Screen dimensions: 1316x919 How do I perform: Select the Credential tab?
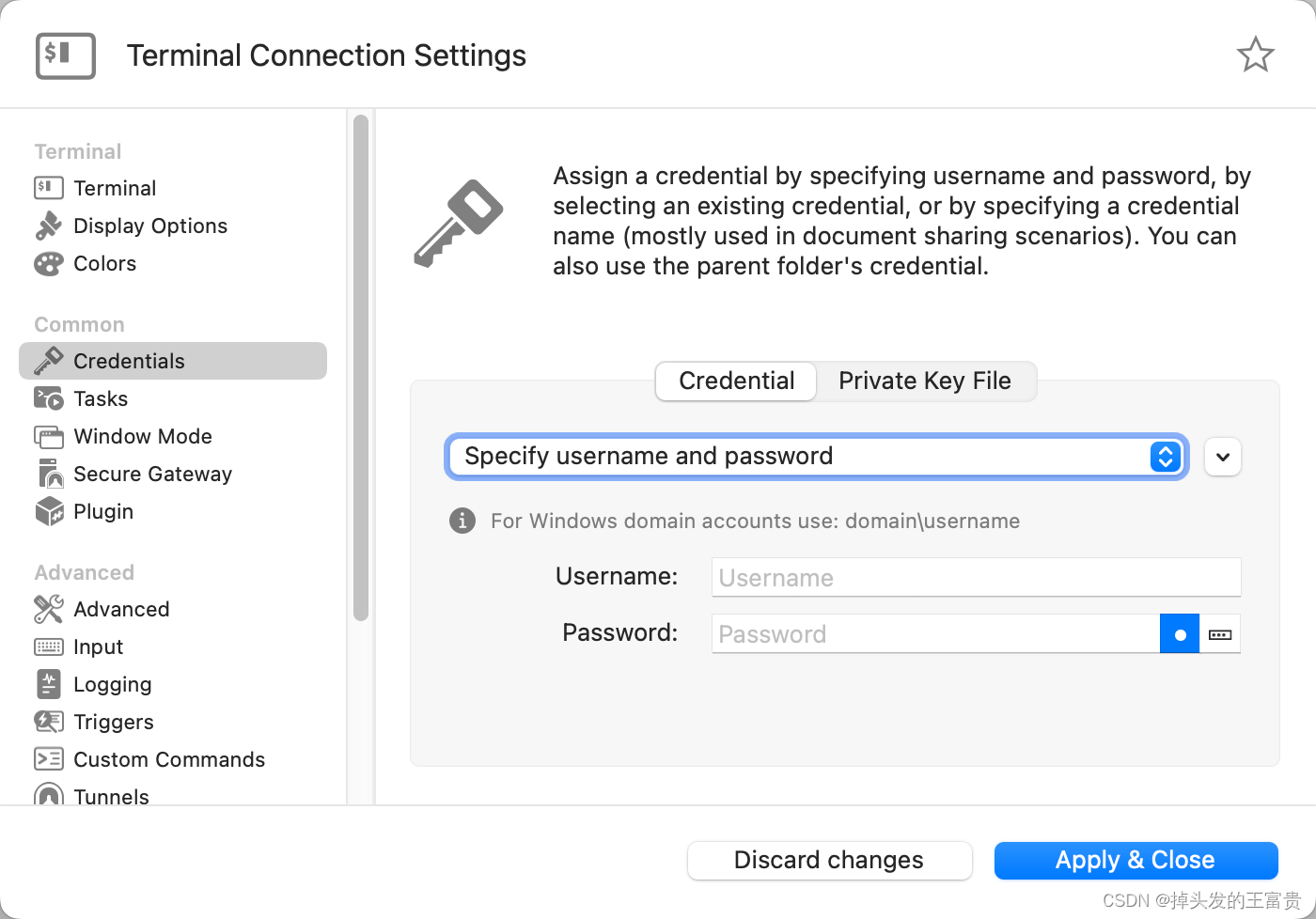(x=736, y=381)
